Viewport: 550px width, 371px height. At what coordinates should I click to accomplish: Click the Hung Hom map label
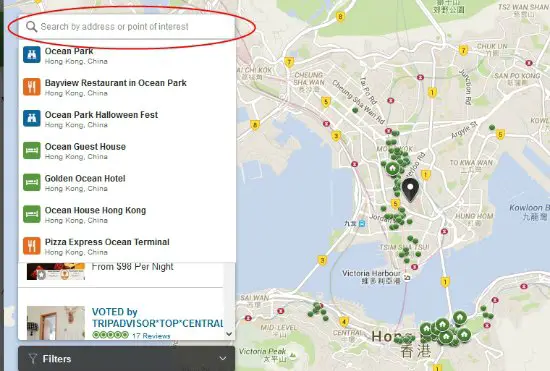[474, 219]
